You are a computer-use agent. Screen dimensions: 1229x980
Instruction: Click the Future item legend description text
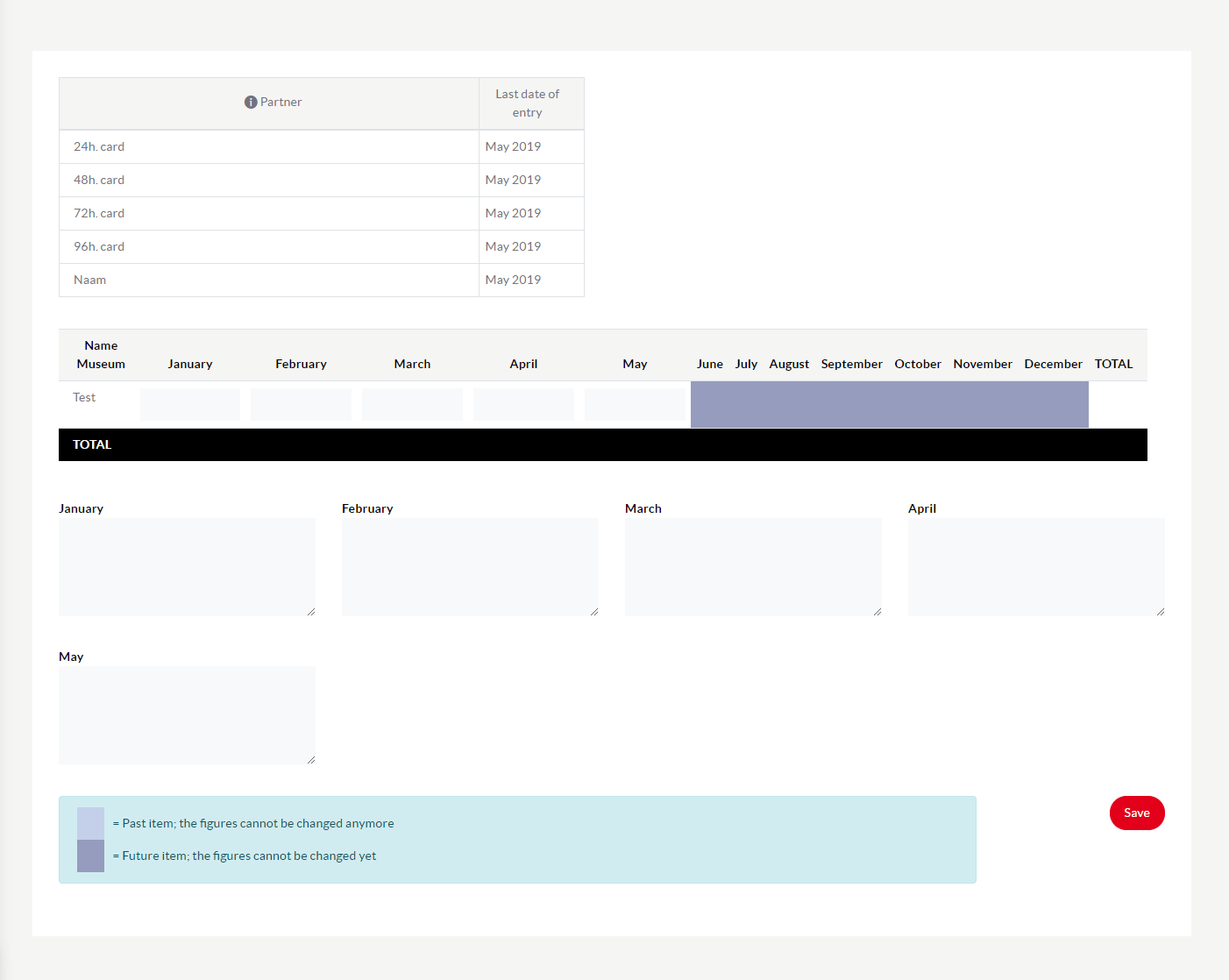[x=245, y=856]
